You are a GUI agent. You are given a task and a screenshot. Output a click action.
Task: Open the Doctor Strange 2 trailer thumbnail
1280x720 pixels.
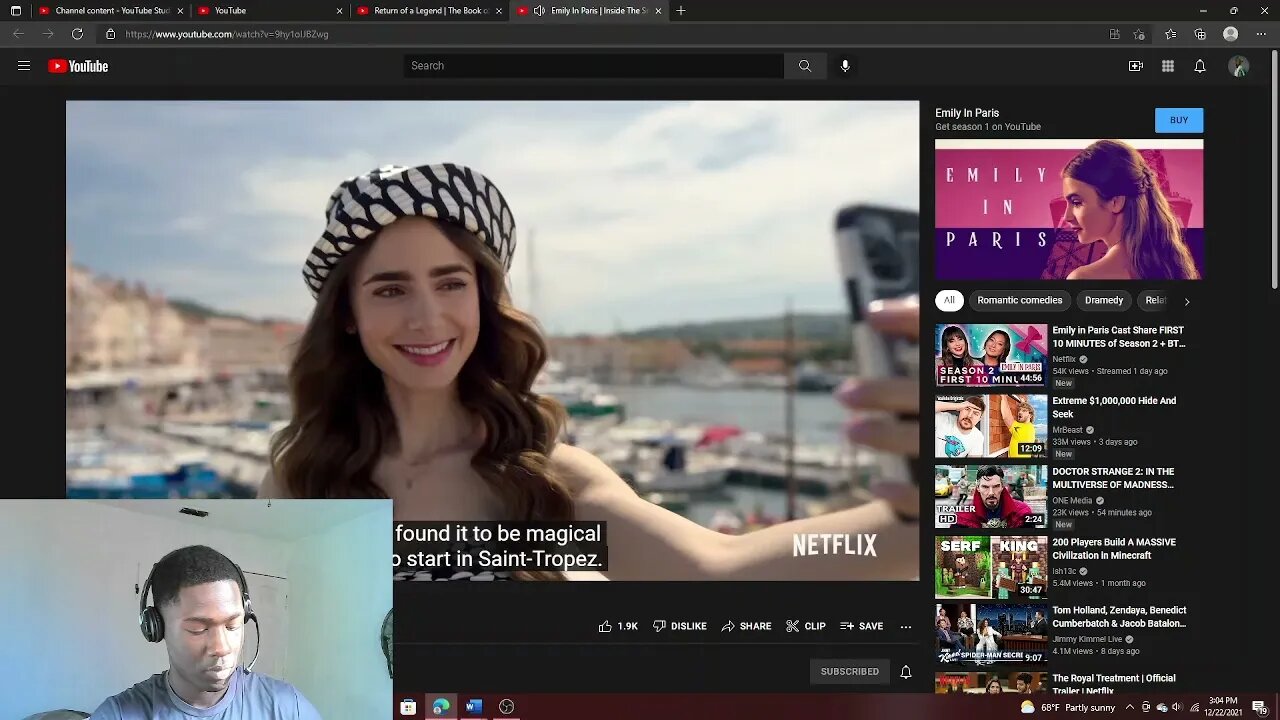[990, 496]
